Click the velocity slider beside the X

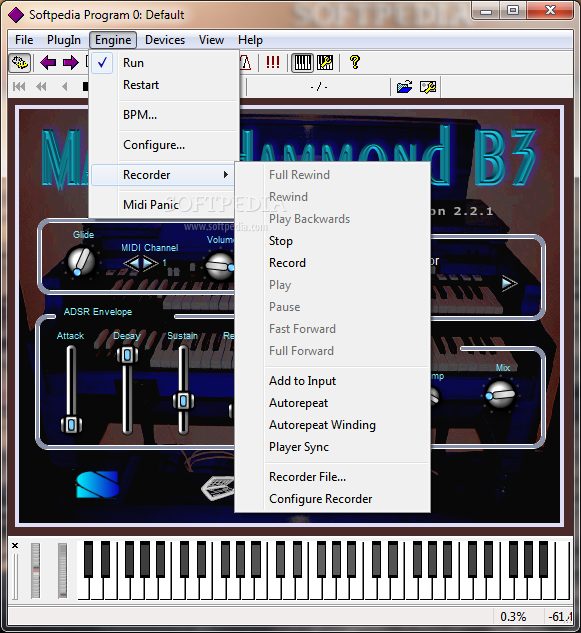pos(16,576)
